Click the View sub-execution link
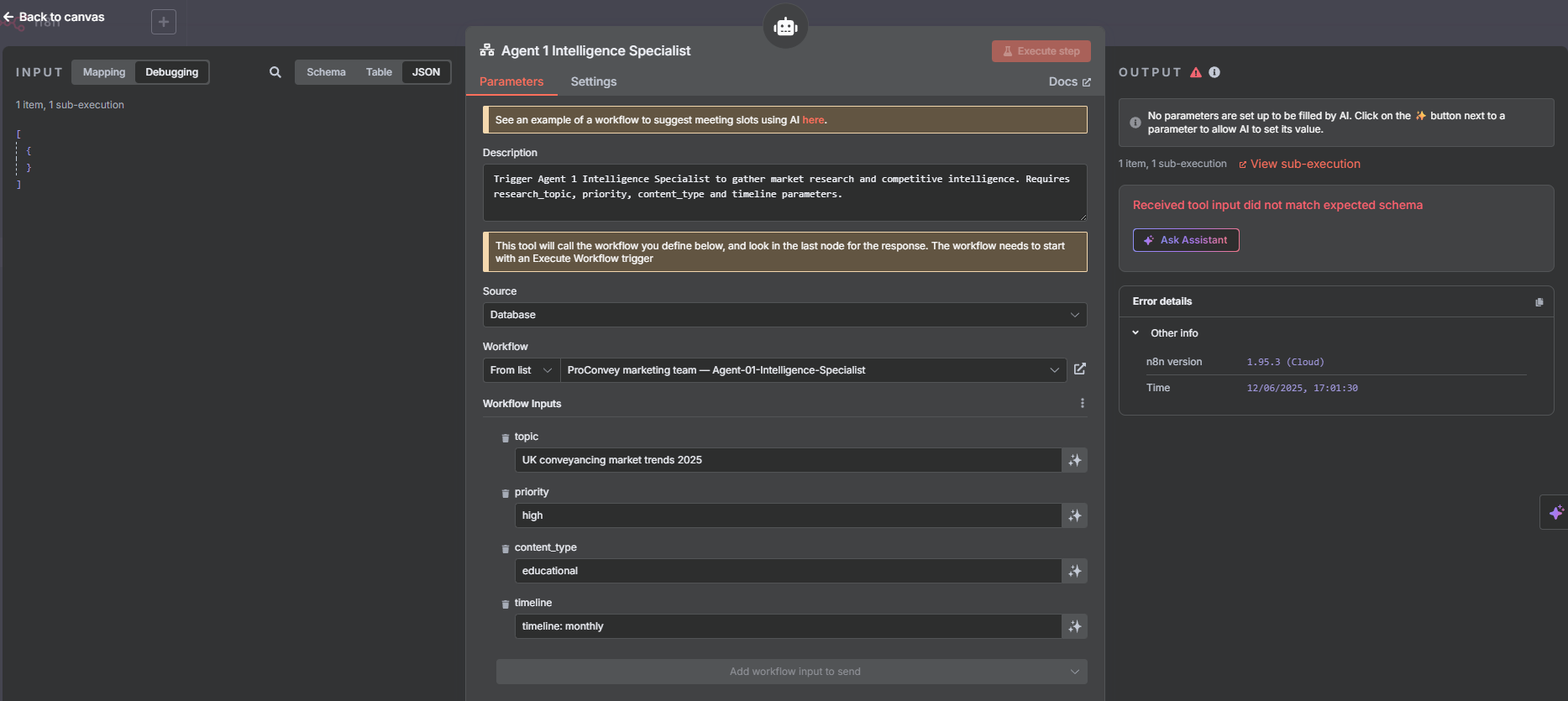The image size is (1568, 701). click(1299, 164)
